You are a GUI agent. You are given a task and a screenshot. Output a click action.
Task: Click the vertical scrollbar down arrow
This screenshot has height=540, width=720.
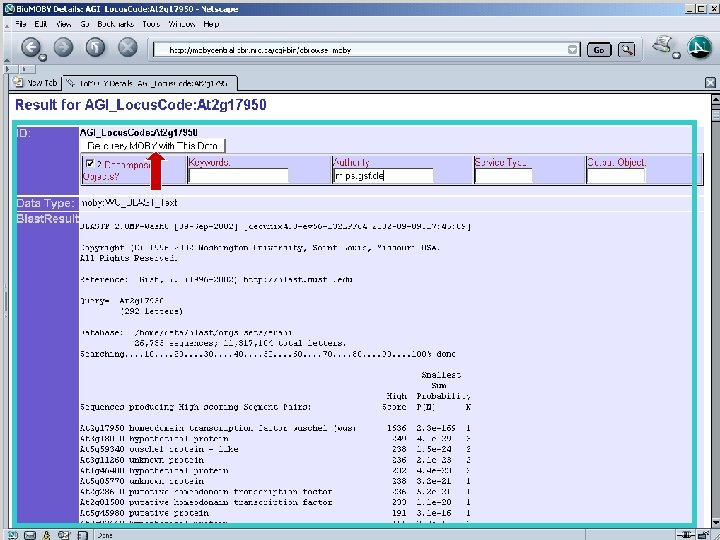(715, 523)
